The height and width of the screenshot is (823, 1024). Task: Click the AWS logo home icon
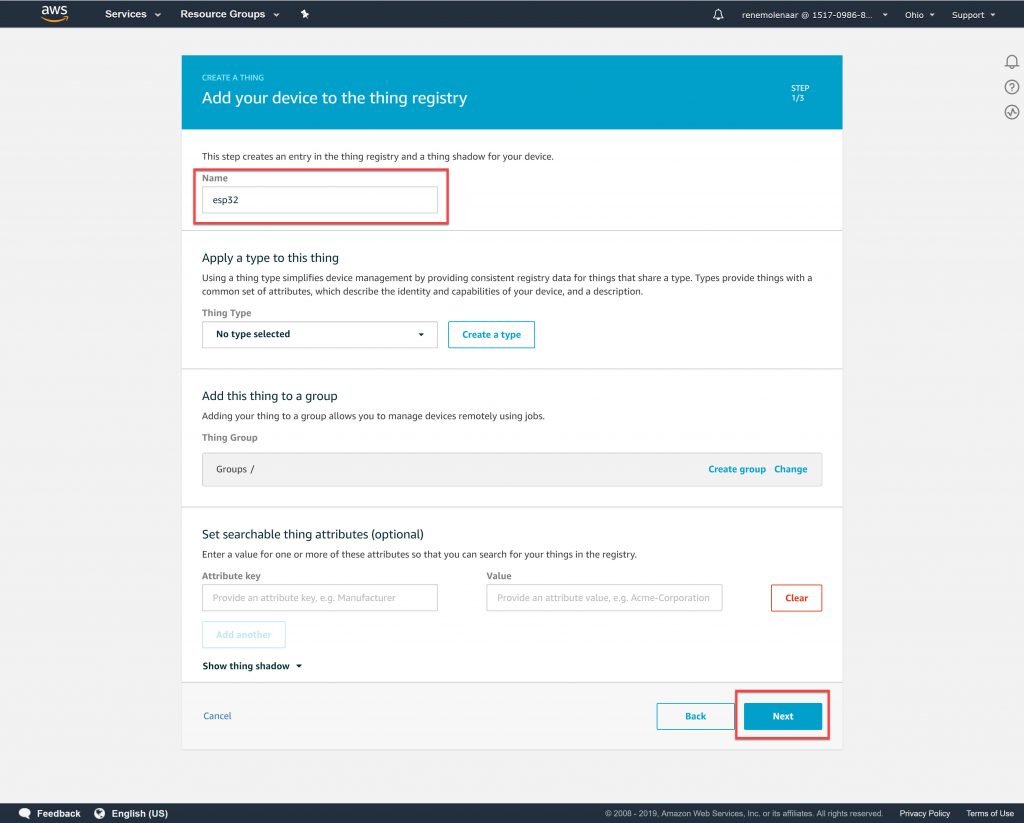(x=54, y=14)
